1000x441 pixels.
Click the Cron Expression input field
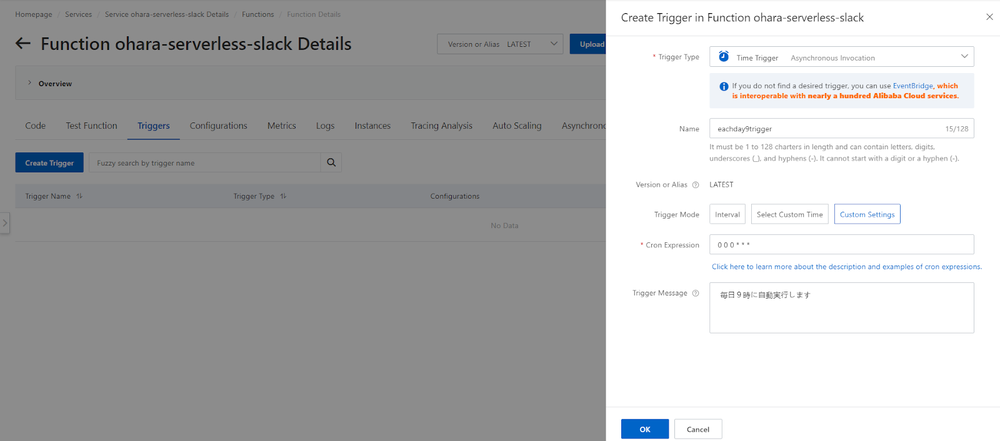pos(841,245)
